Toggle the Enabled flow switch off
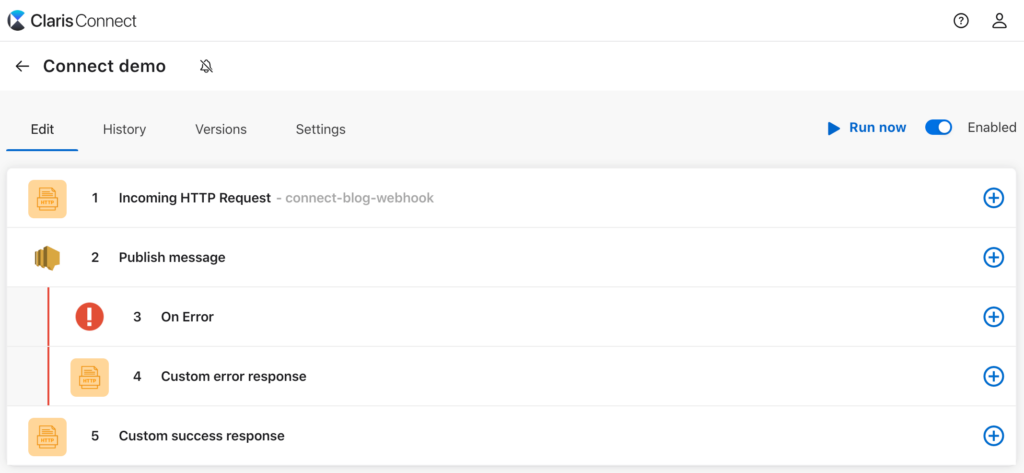The width and height of the screenshot is (1024, 473). click(938, 128)
